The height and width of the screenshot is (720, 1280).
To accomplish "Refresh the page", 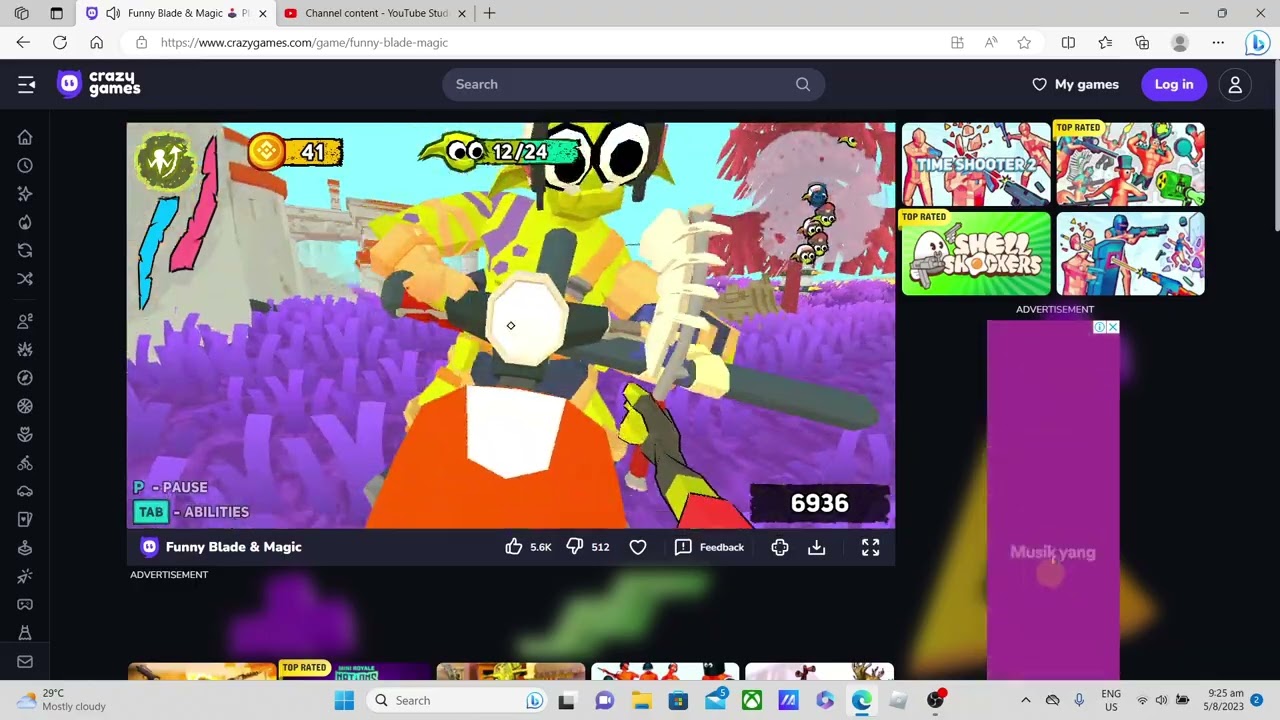I will click(x=60, y=43).
